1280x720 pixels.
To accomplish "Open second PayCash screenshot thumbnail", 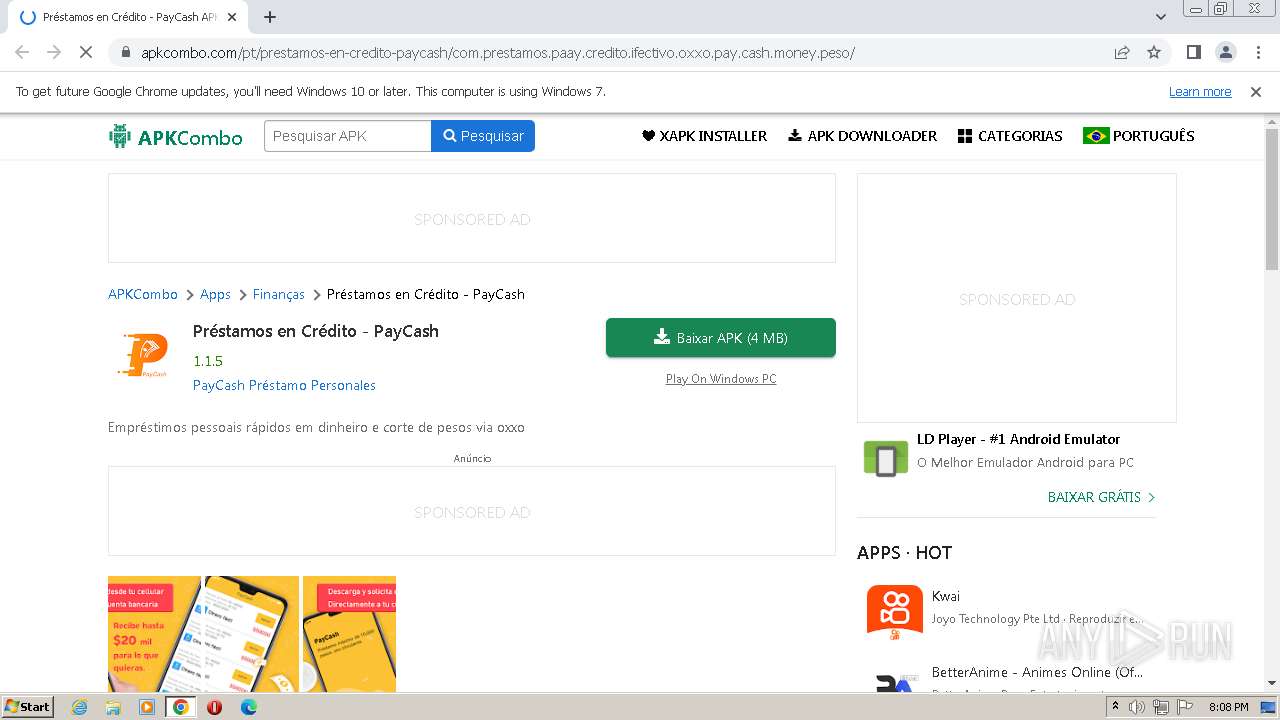I will point(252,634).
